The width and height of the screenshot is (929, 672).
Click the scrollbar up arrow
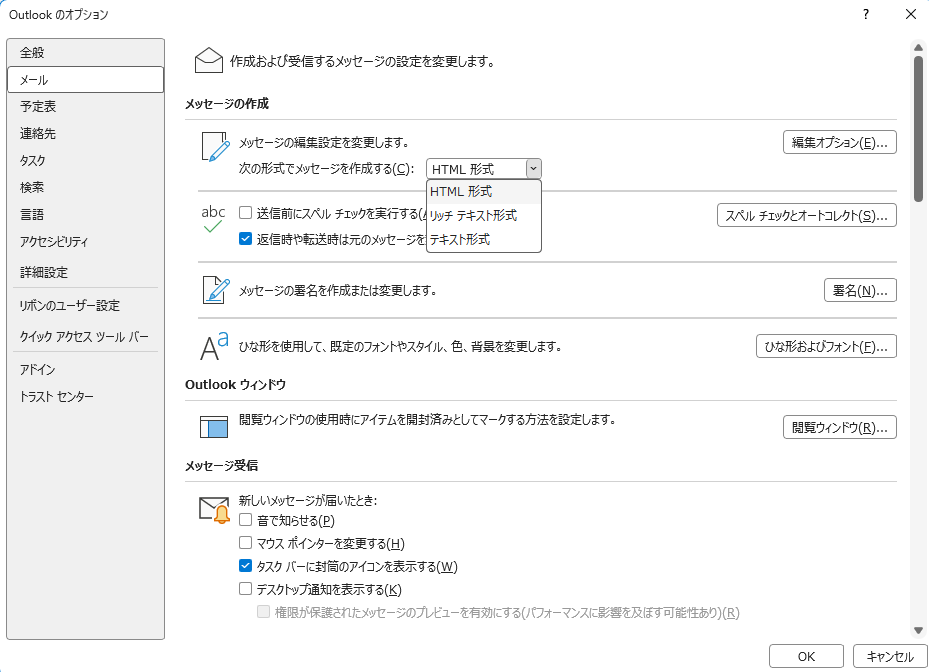918,47
